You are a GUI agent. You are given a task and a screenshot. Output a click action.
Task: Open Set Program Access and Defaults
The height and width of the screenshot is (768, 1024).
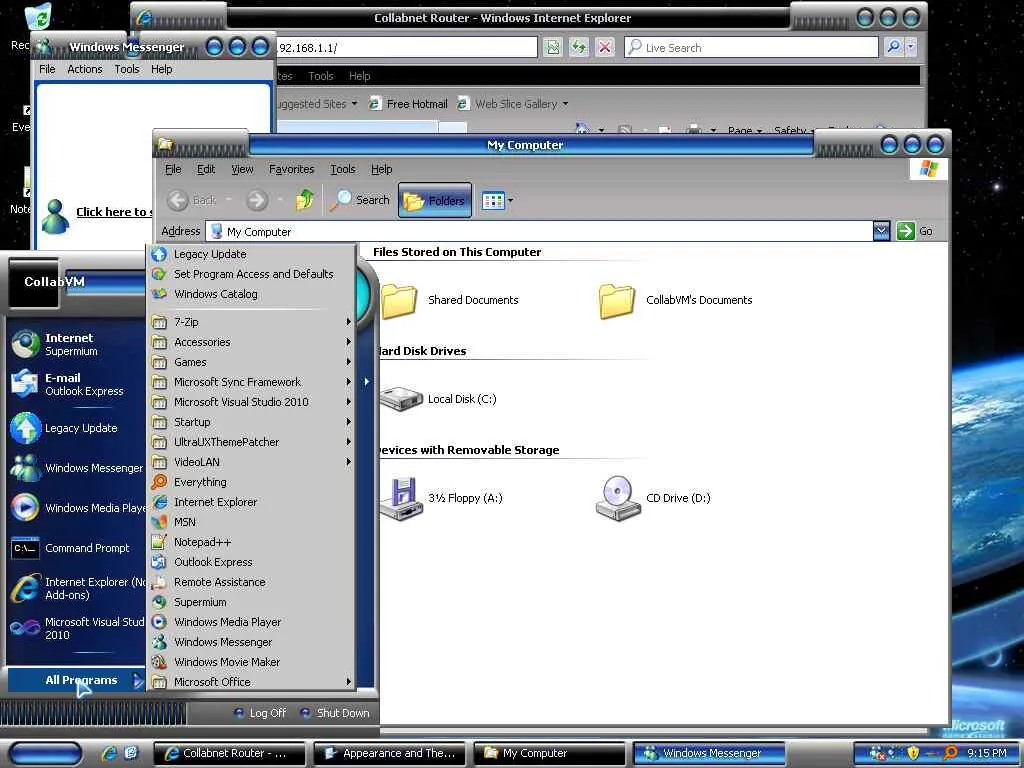252,274
